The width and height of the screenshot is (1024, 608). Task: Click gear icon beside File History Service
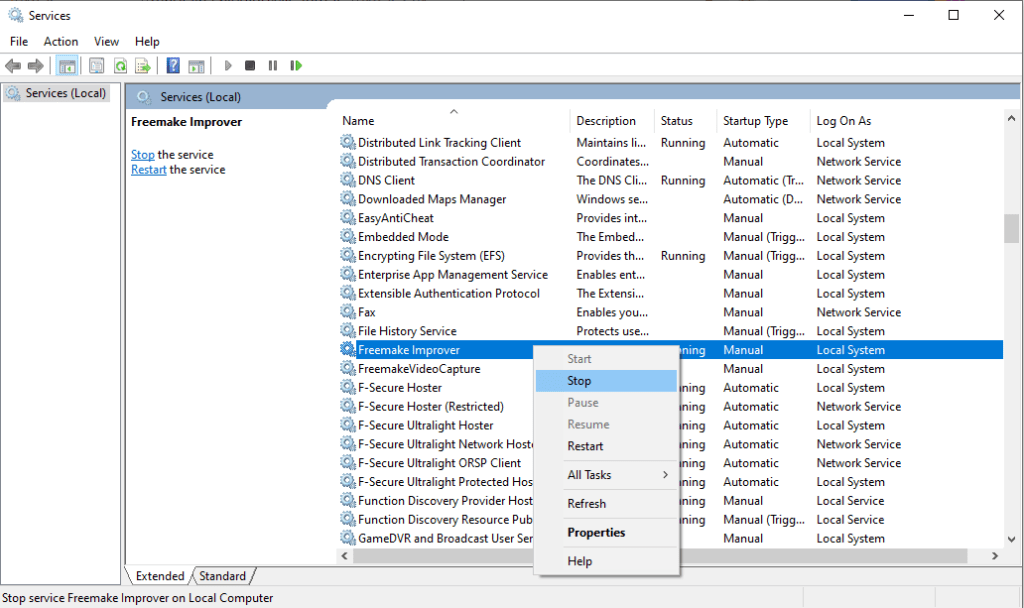coord(348,330)
